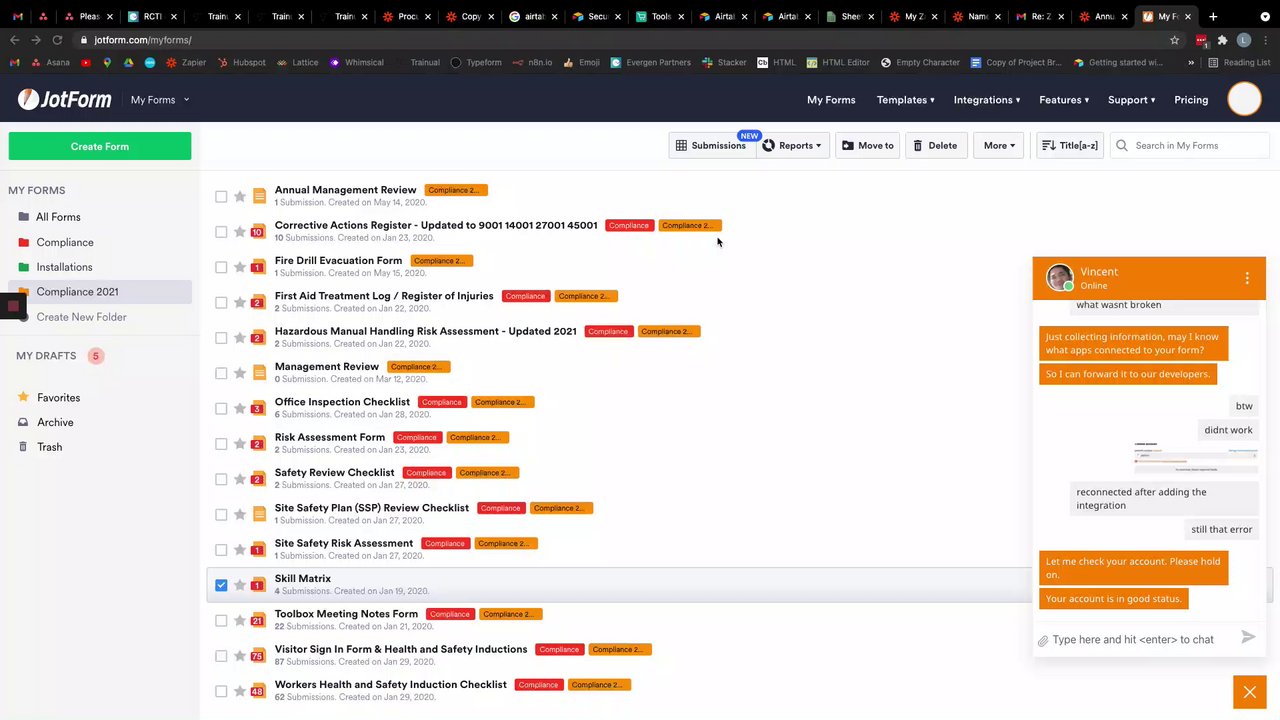The width and height of the screenshot is (1280, 720).
Task: Open the browser extensions puzzle icon
Action: coord(1222,40)
